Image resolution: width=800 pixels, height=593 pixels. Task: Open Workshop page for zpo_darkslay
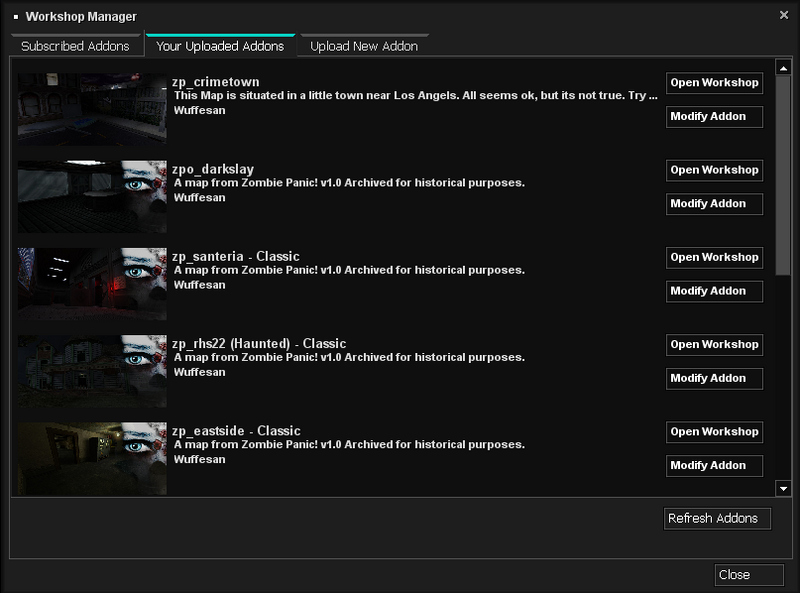point(714,170)
